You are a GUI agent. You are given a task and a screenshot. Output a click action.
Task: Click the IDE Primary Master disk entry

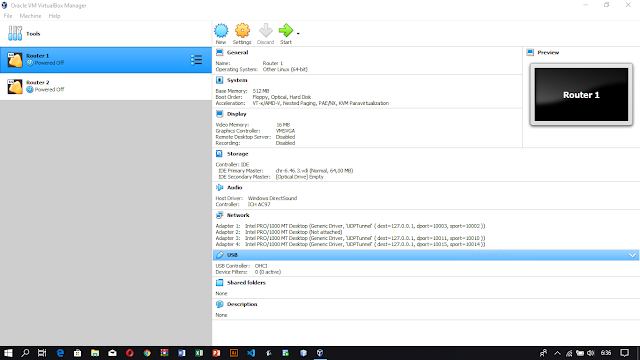286,171
